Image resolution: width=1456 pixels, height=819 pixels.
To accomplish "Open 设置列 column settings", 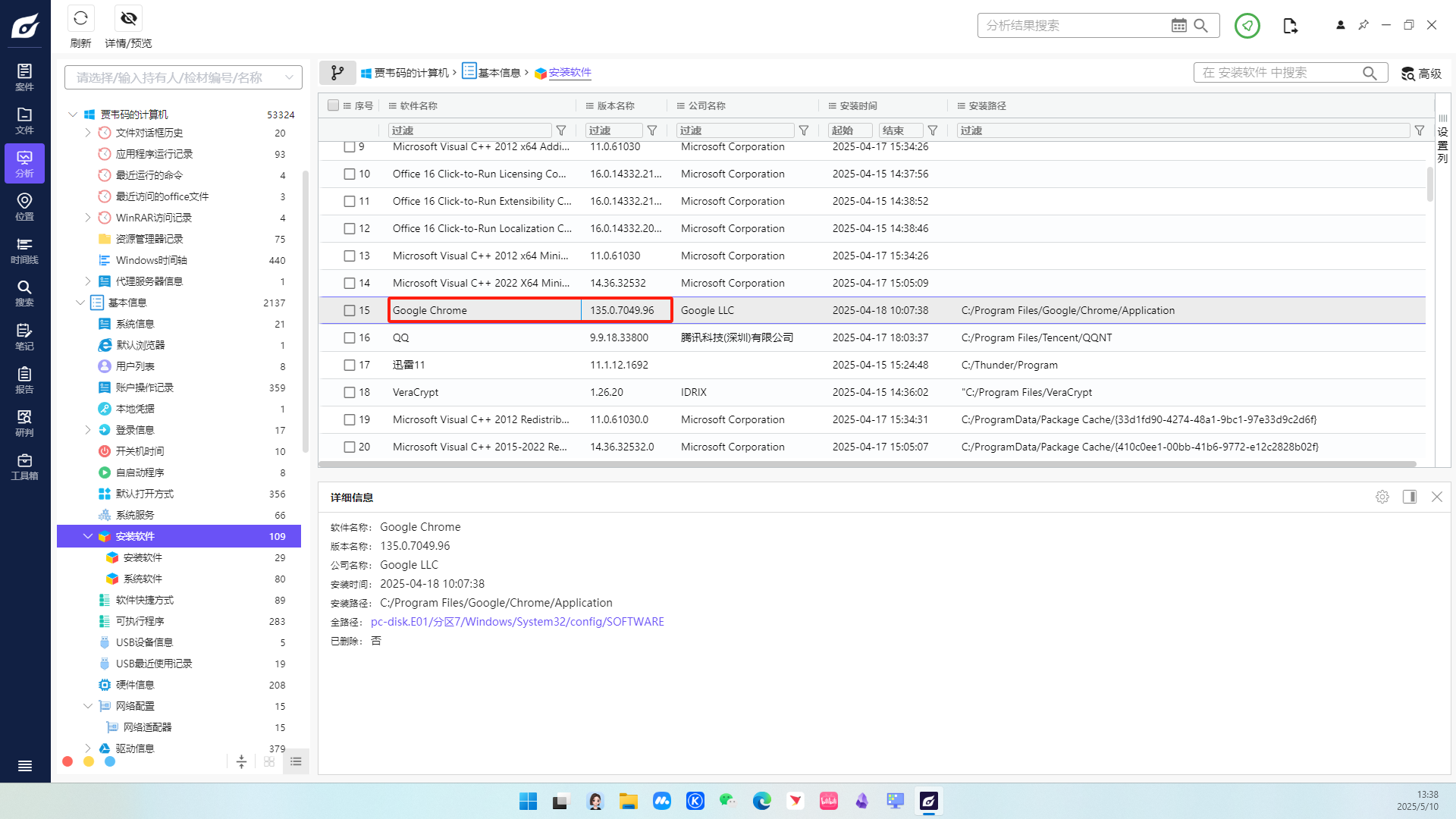I will coord(1442,139).
